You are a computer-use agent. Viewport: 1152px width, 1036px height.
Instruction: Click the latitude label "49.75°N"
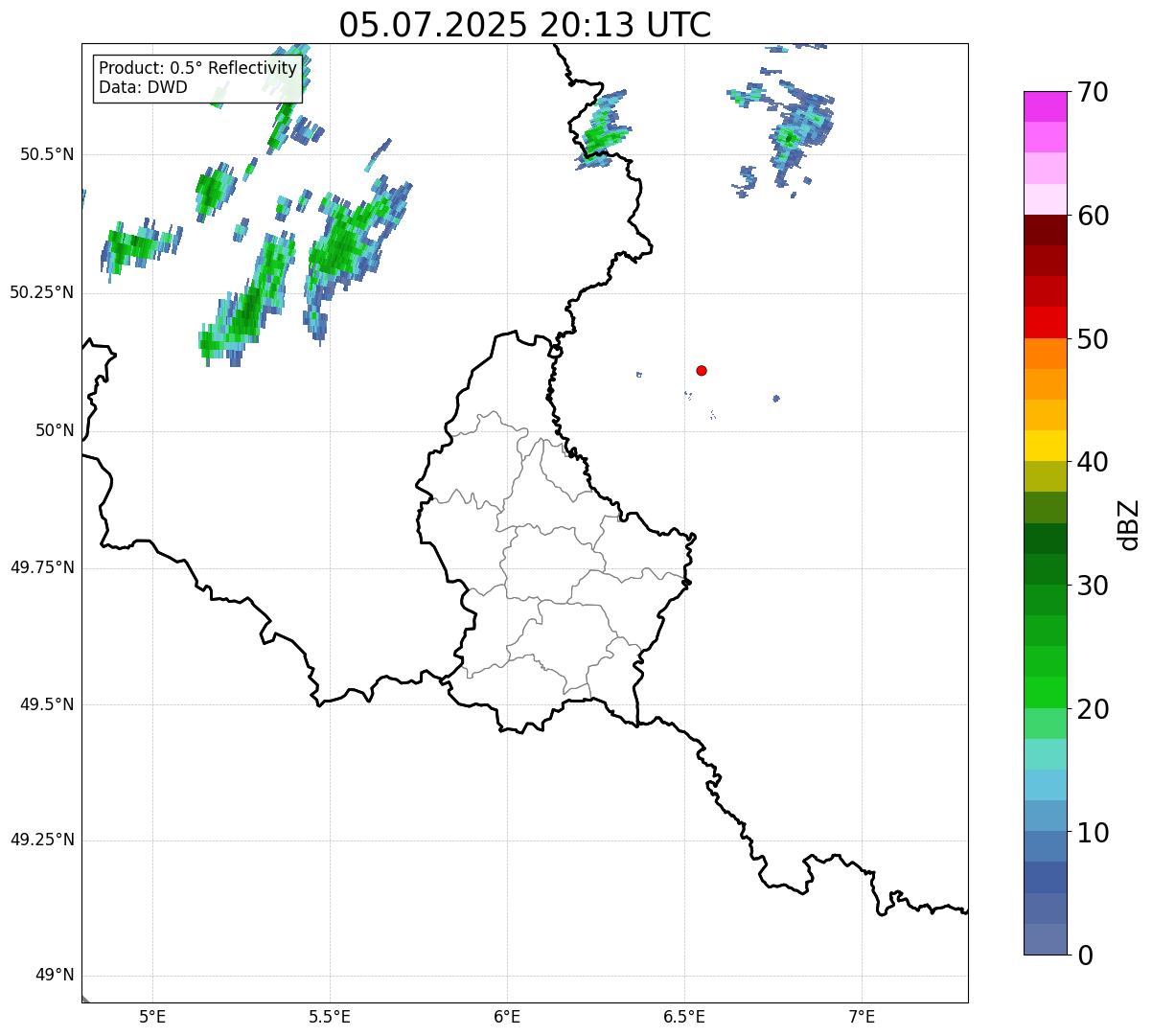click(41, 567)
